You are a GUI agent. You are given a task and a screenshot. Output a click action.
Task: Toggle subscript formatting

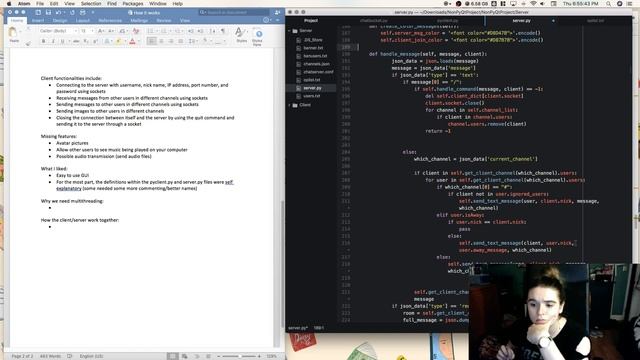tap(86, 41)
